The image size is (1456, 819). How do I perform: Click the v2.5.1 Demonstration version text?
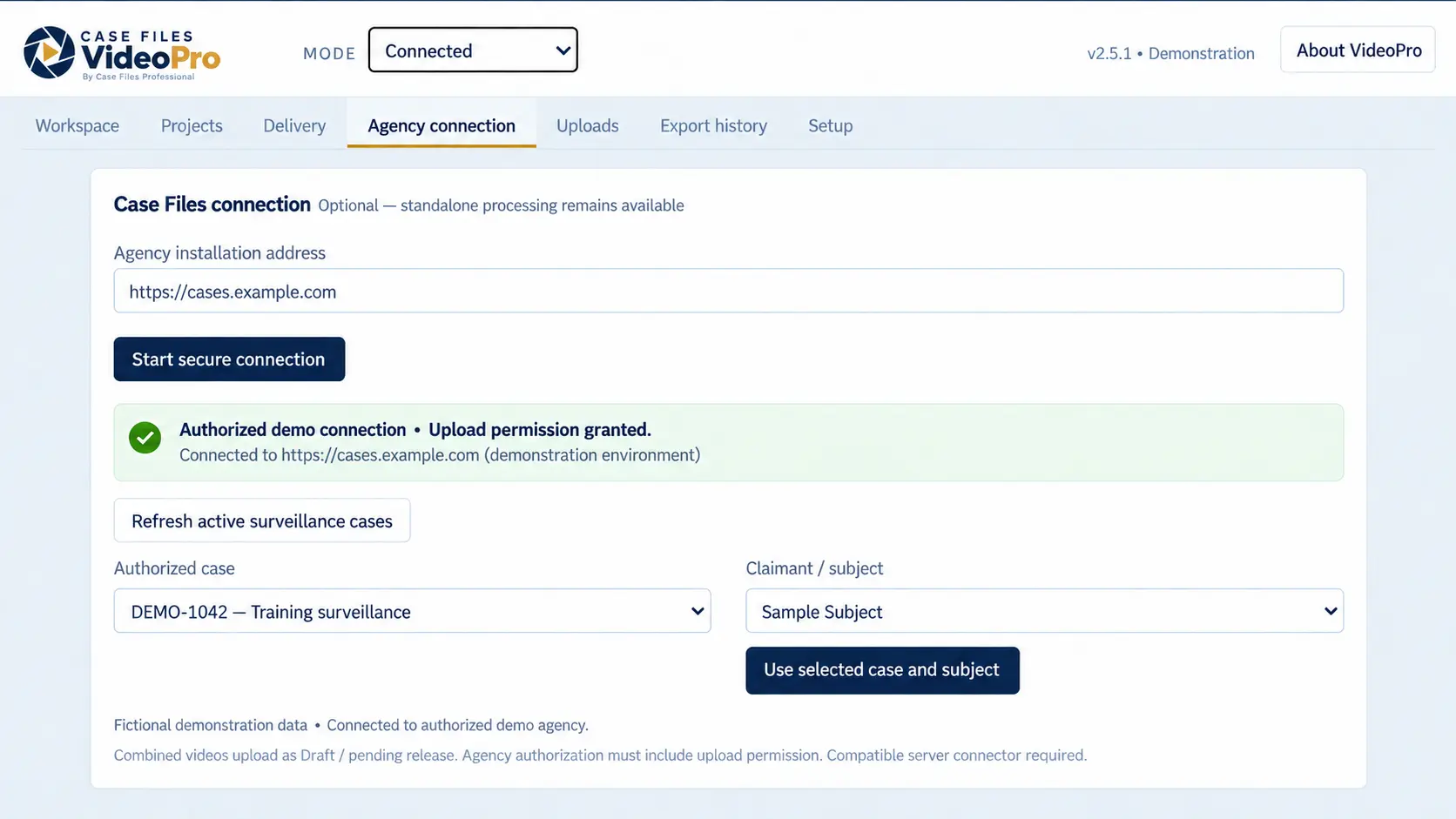(1170, 53)
